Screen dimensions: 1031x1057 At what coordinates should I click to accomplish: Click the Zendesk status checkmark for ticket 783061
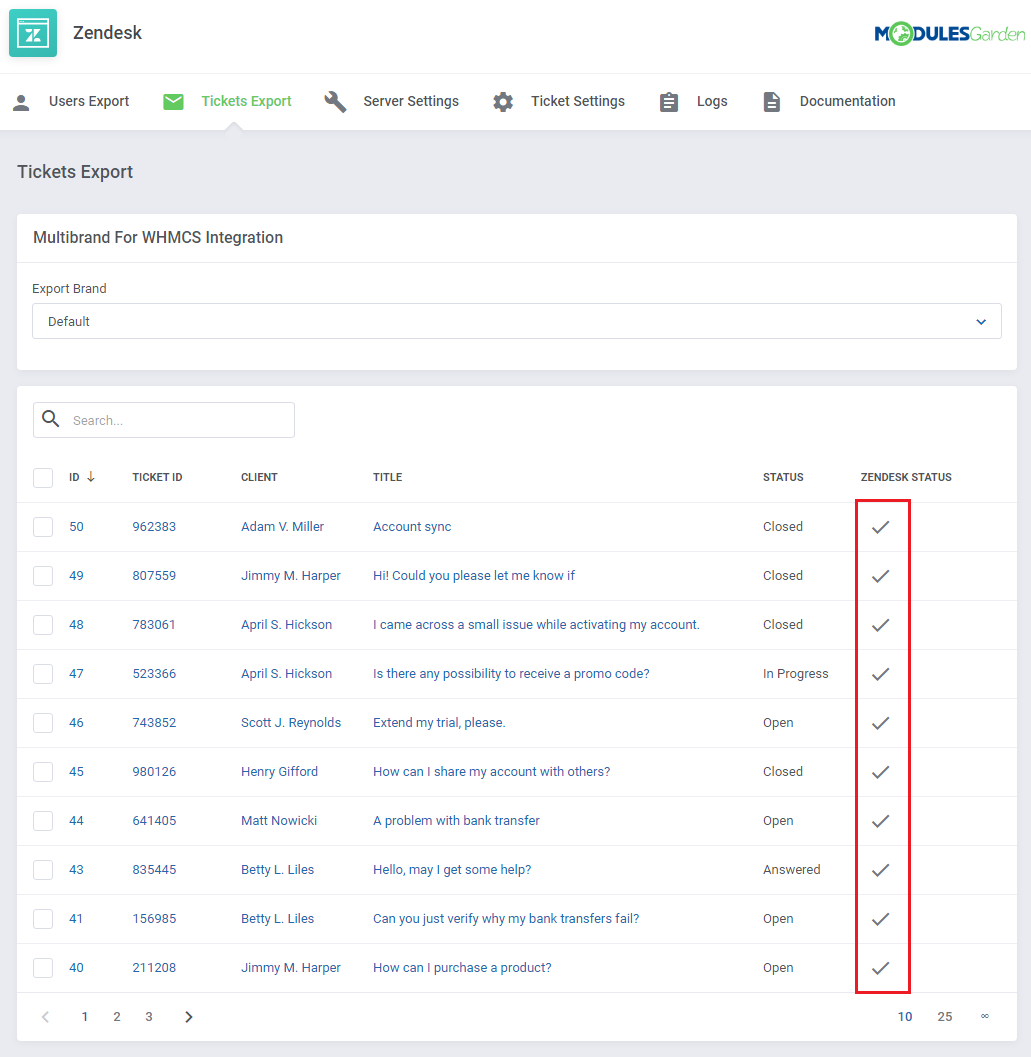pos(881,625)
